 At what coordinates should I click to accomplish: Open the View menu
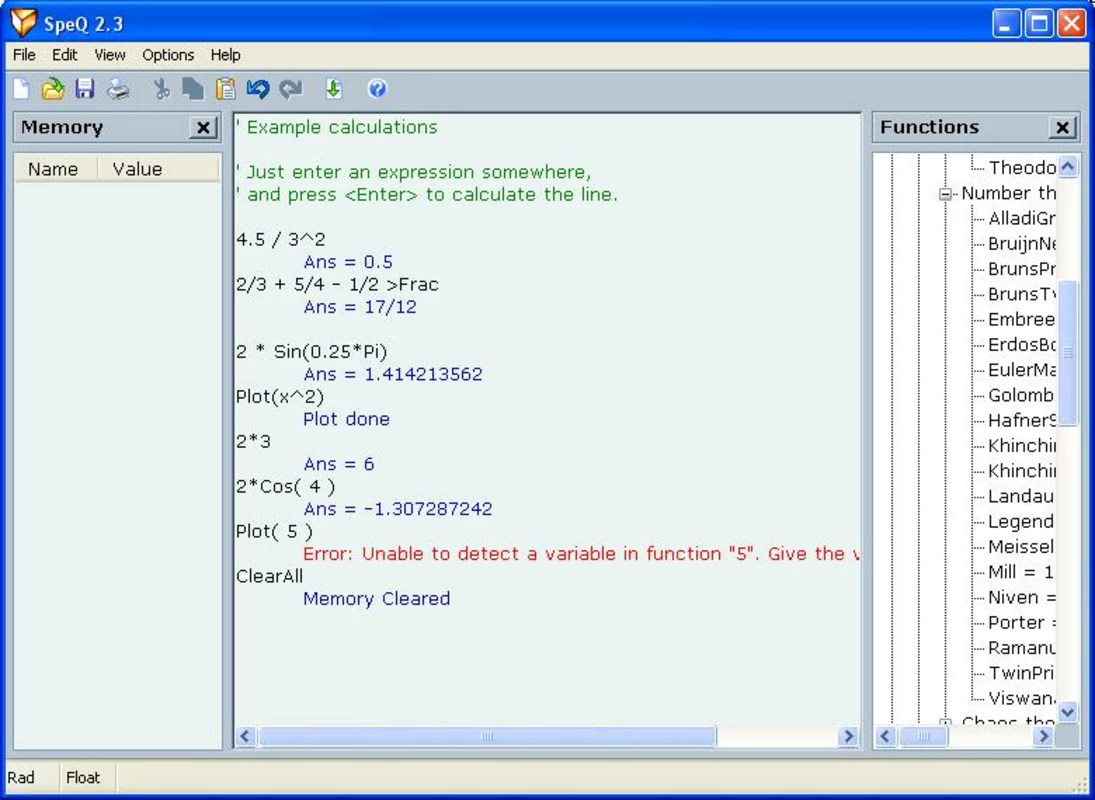point(110,55)
